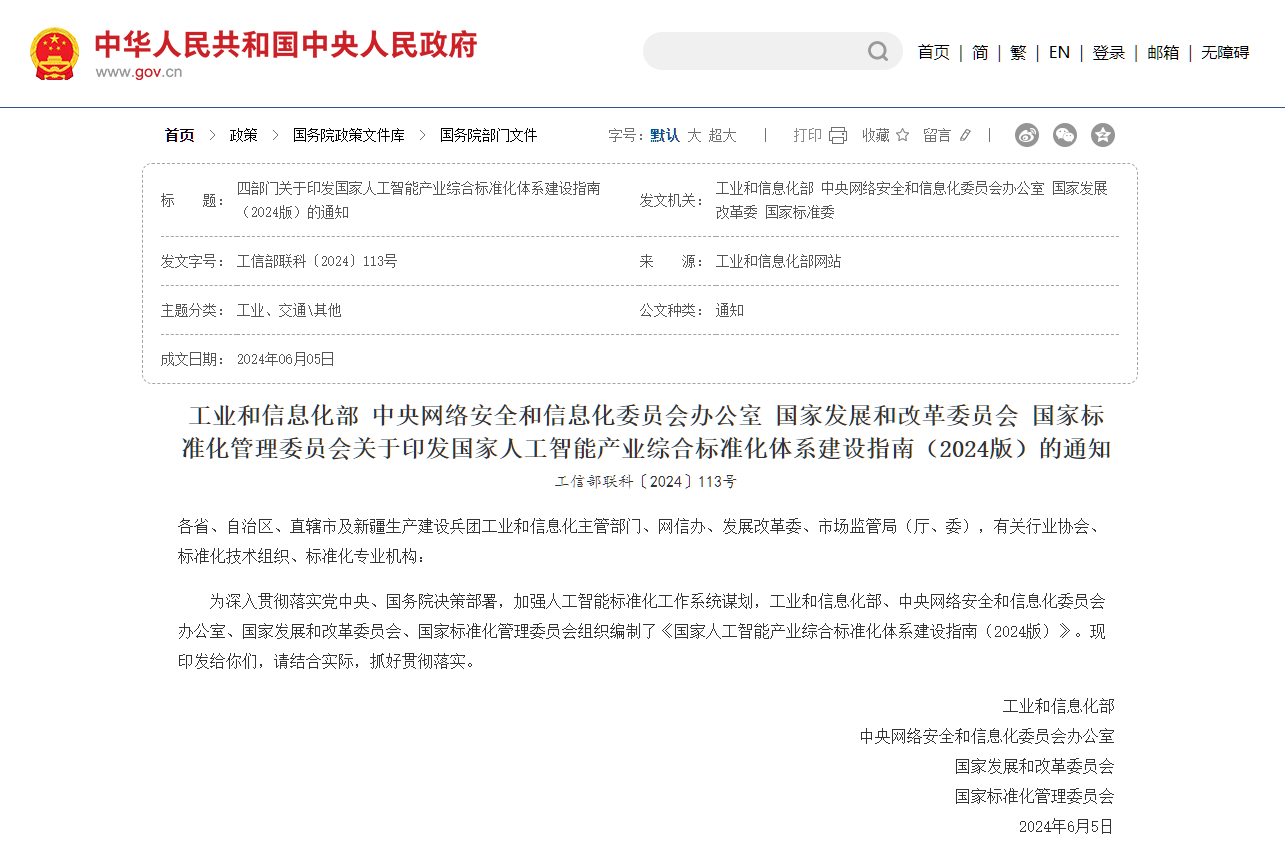
Task: Open 国务院部门文件 breadcrumb
Action: coord(488,135)
